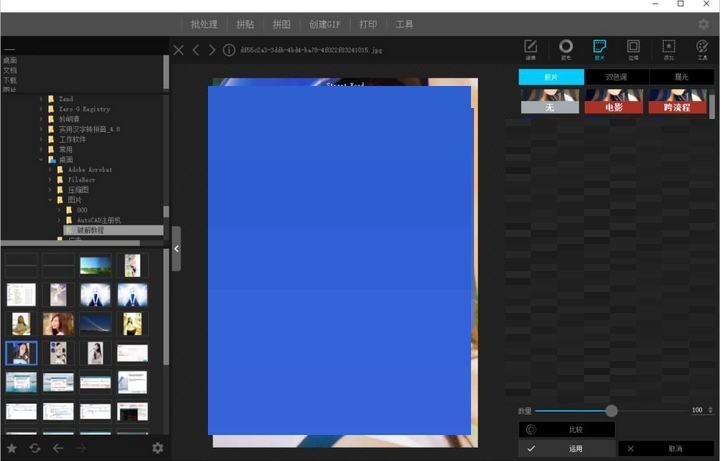Expand the Adobe Acrobat folder
Viewport: 723px width, 461px height.
tap(50, 170)
